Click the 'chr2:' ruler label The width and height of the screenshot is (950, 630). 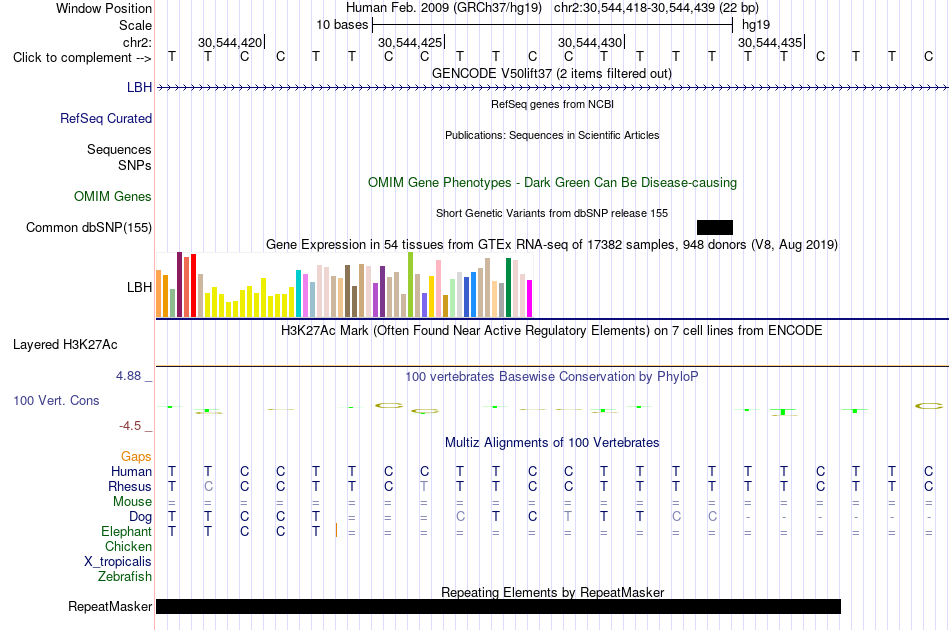pos(137,42)
